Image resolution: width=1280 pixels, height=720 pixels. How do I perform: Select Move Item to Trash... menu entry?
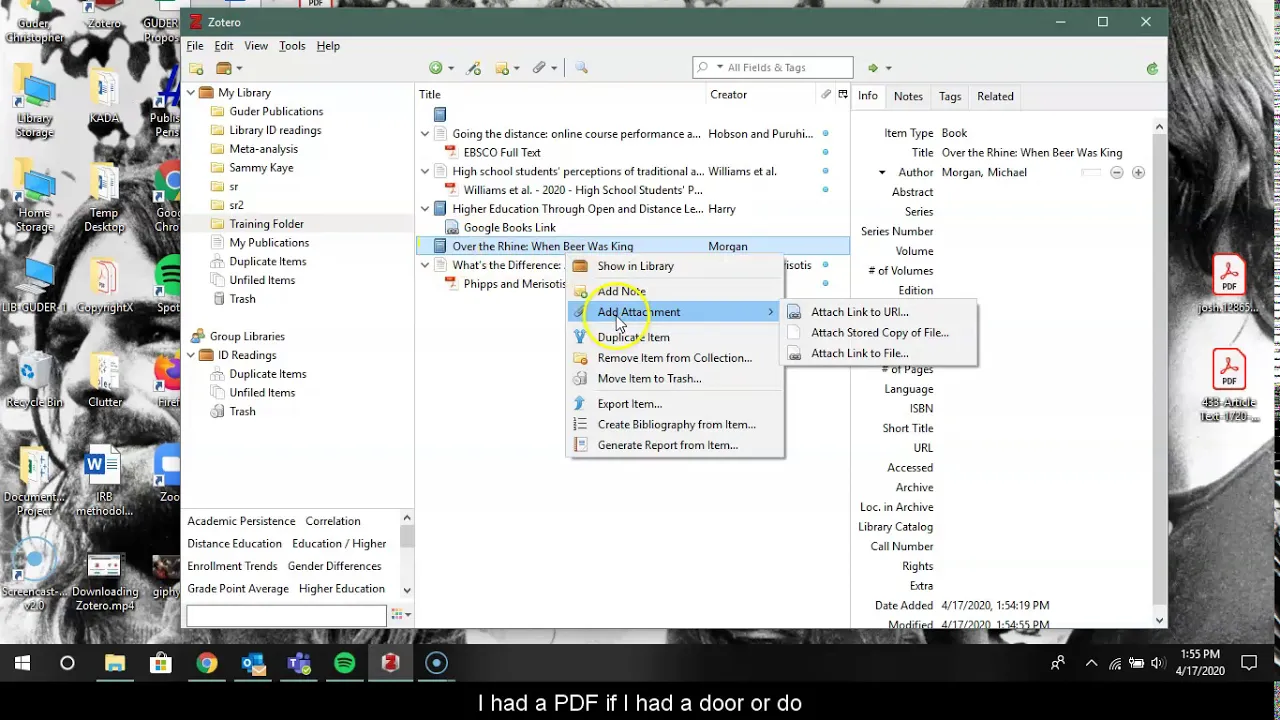(x=675, y=378)
